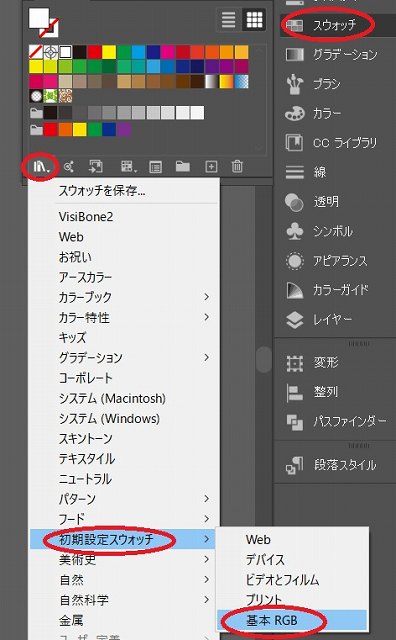Image resolution: width=396 pixels, height=640 pixels.
Task: Select the Registration swatch
Action: 51,52
